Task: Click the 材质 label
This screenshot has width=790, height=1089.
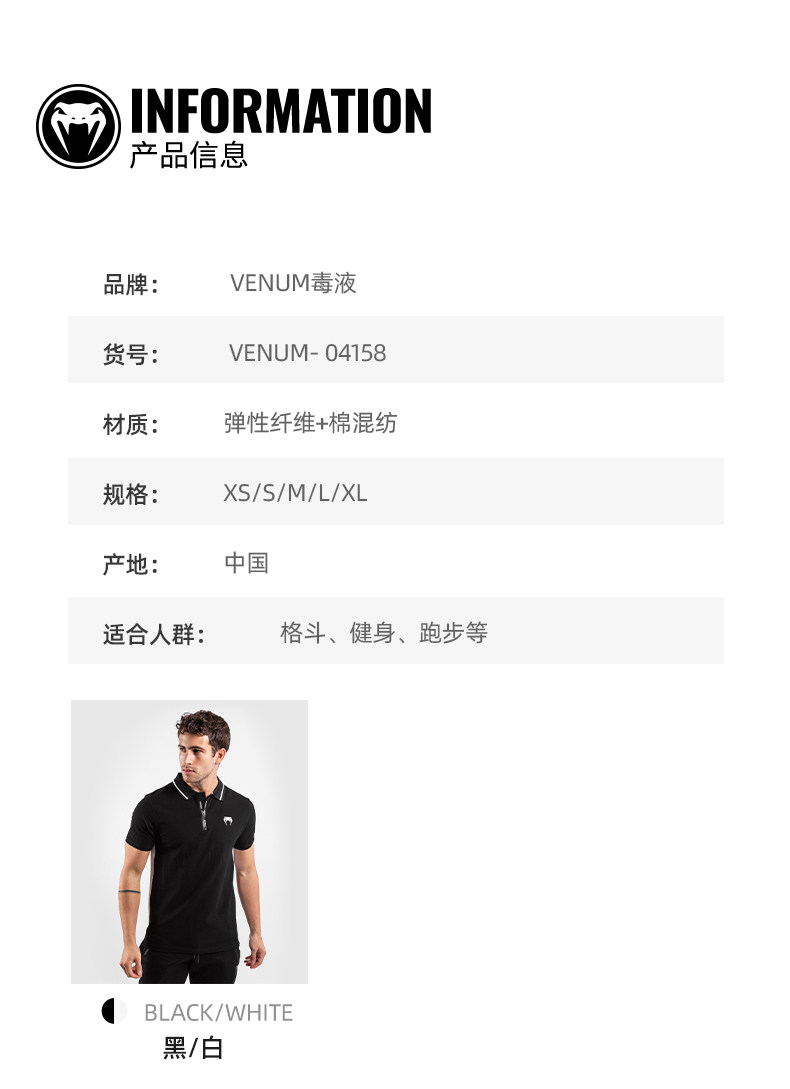Action: pos(131,424)
